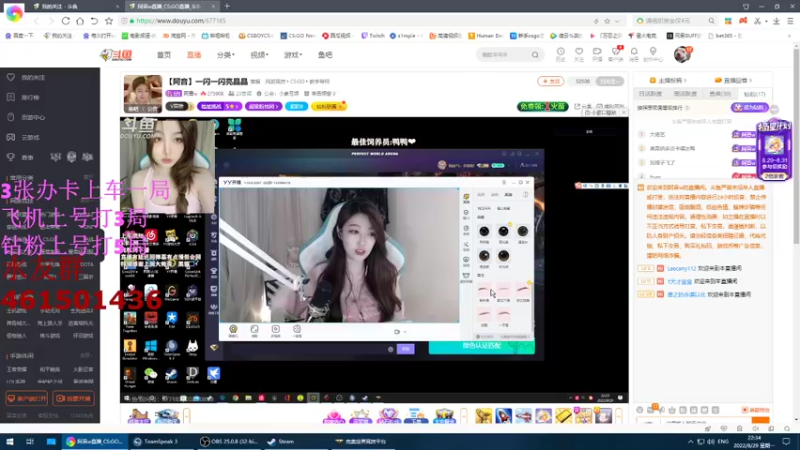This screenshot has width=800, height=450.
Task: Switch to the 钻粉(17) tab
Action: (755, 94)
